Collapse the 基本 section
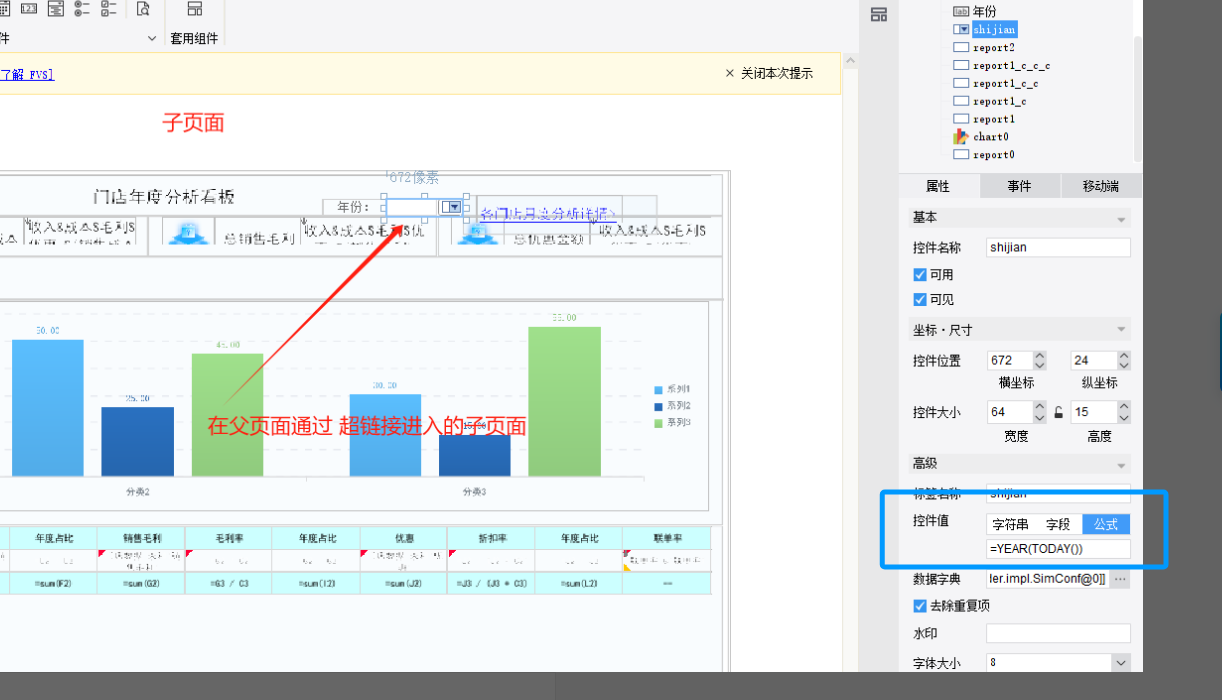 [x=1122, y=219]
